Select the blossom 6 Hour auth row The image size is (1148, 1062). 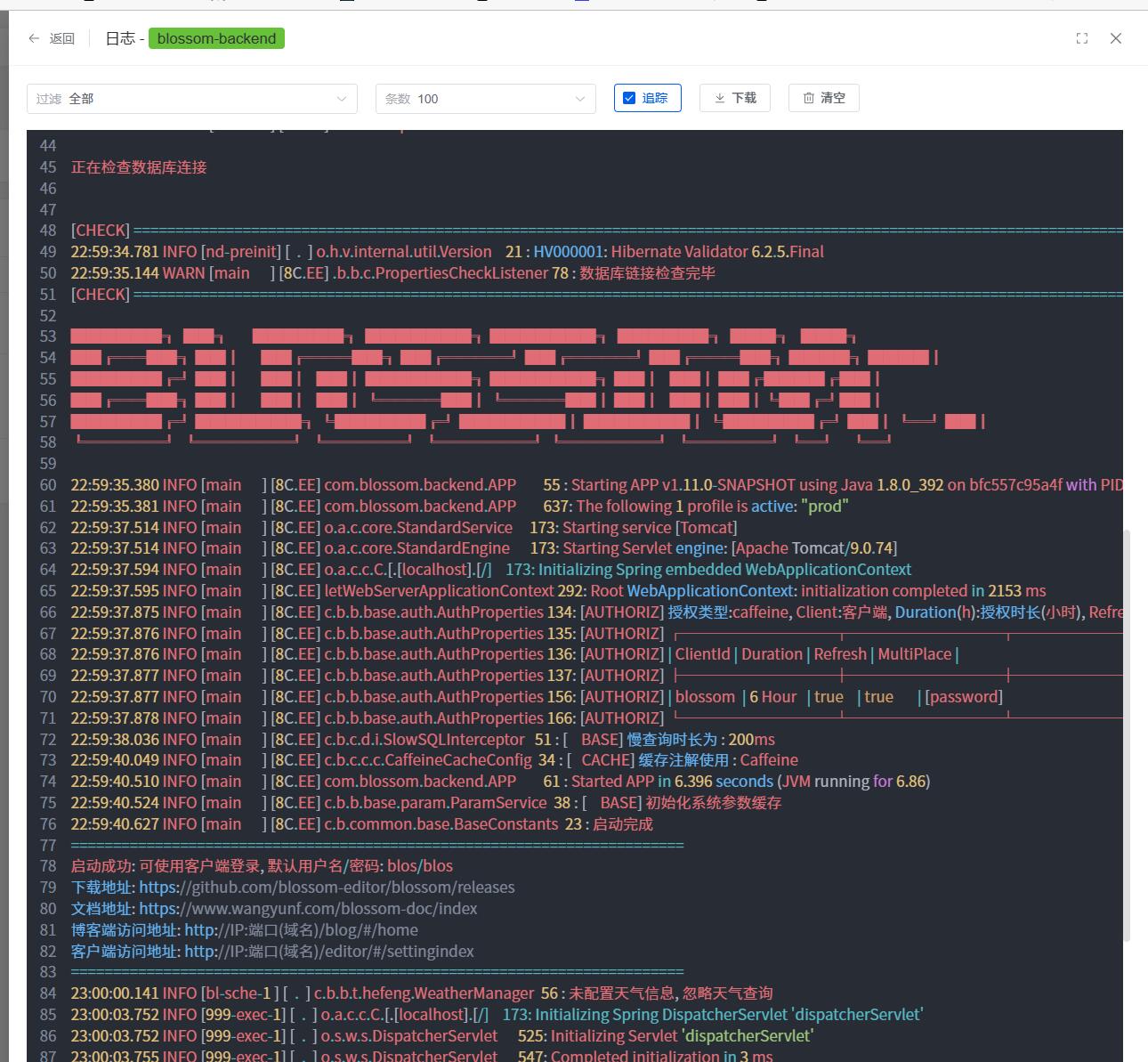pos(537,697)
